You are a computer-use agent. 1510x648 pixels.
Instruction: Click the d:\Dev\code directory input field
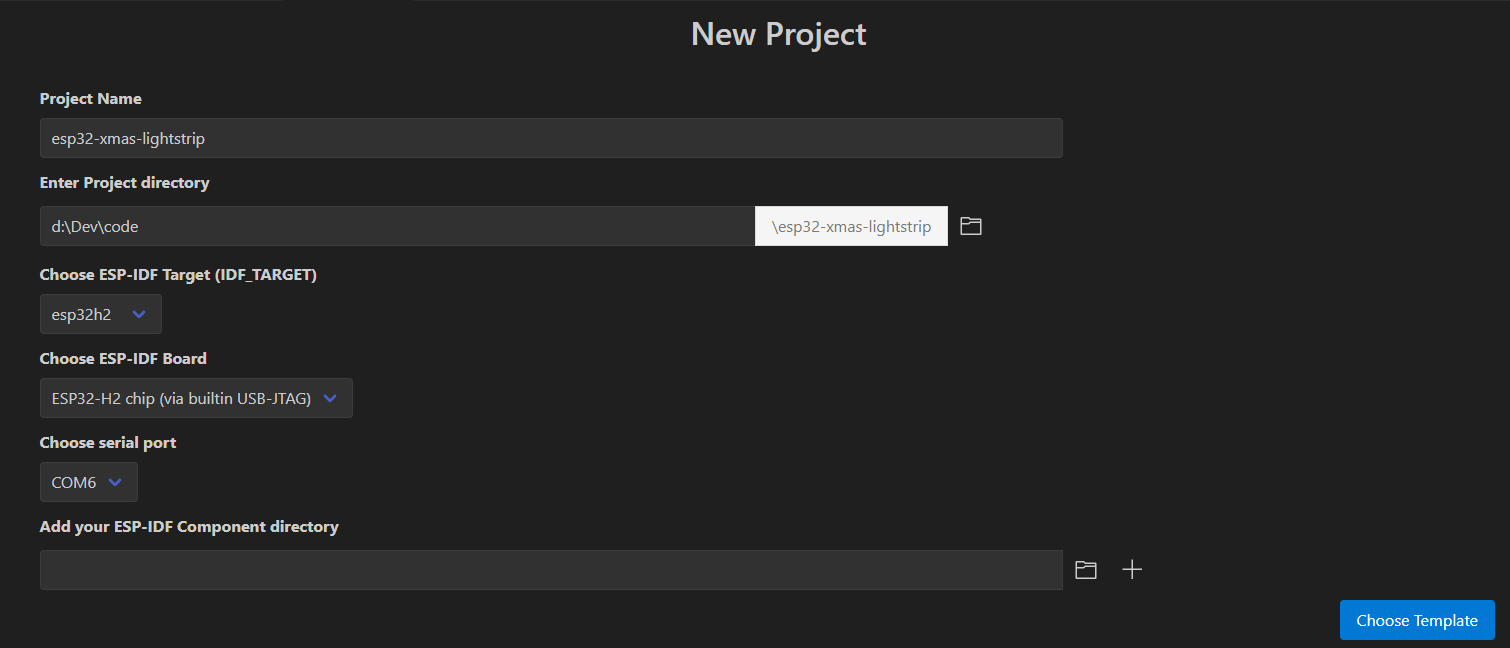(x=396, y=226)
